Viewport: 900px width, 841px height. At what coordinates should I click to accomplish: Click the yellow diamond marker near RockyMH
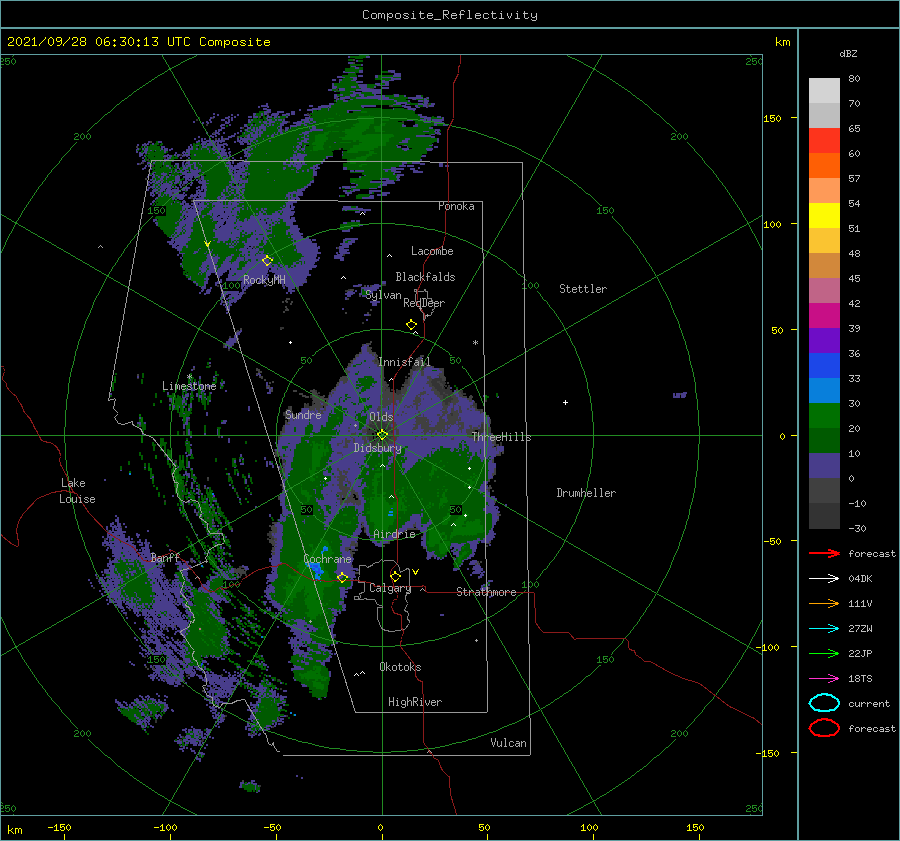(267, 261)
